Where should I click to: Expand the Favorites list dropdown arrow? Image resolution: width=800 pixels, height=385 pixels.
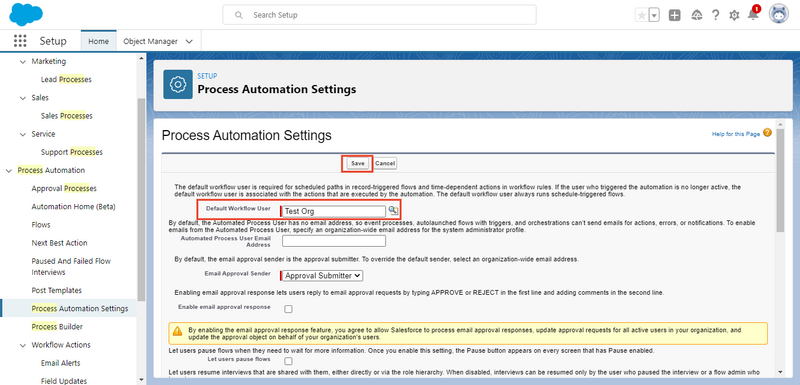tap(654, 15)
